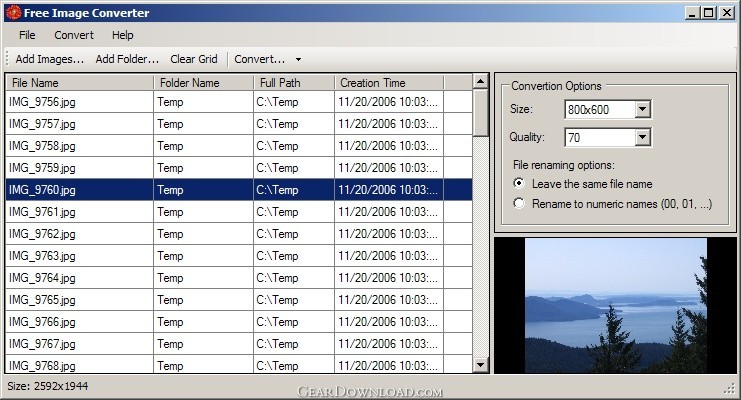Click C:\Temp path cell in IMG_9758.jpg row
Image resolution: width=741 pixels, height=400 pixels.
(294, 146)
